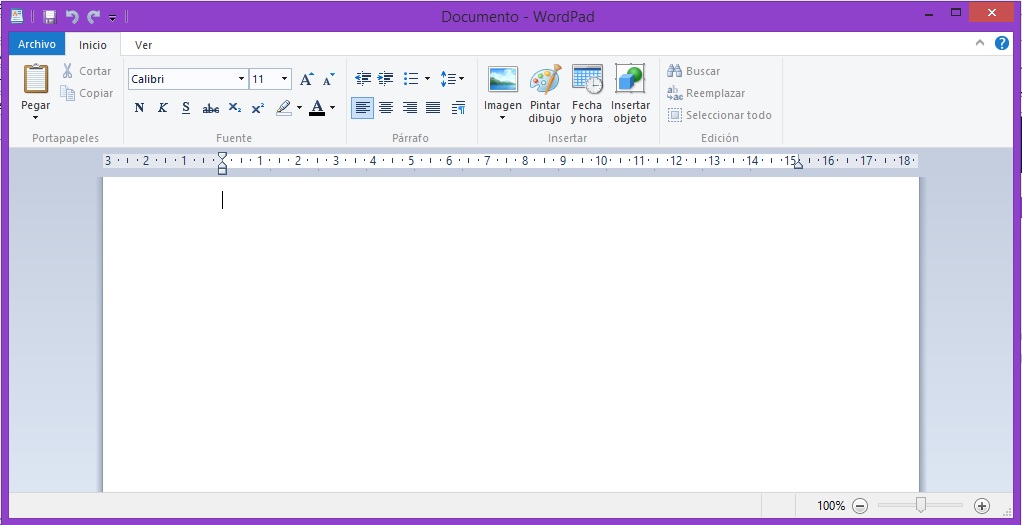The height and width of the screenshot is (525, 1022).
Task: Expand the font size dropdown
Action: (x=285, y=79)
